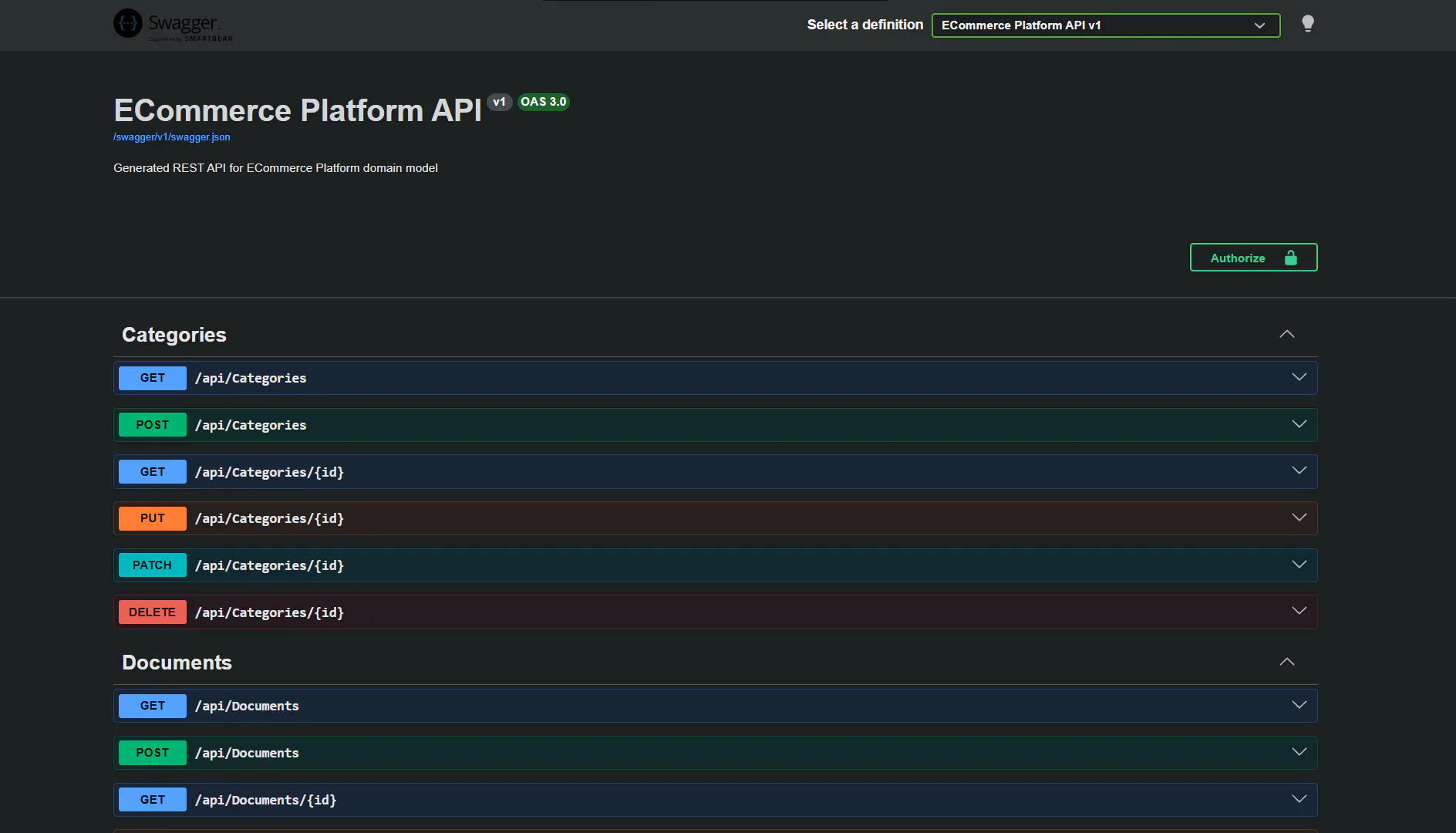
Task: Click the Generated REST API description text
Action: (275, 168)
